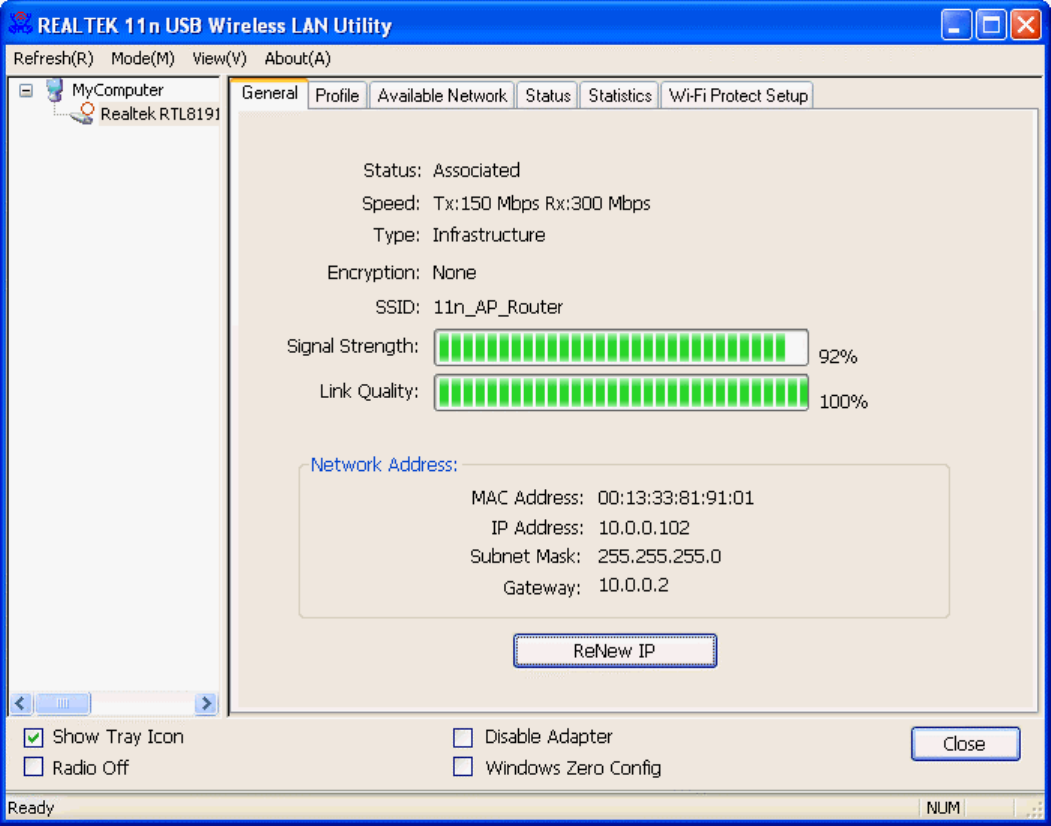This screenshot has width=1051, height=826.
Task: Click the Associated status value
Action: tap(477, 170)
